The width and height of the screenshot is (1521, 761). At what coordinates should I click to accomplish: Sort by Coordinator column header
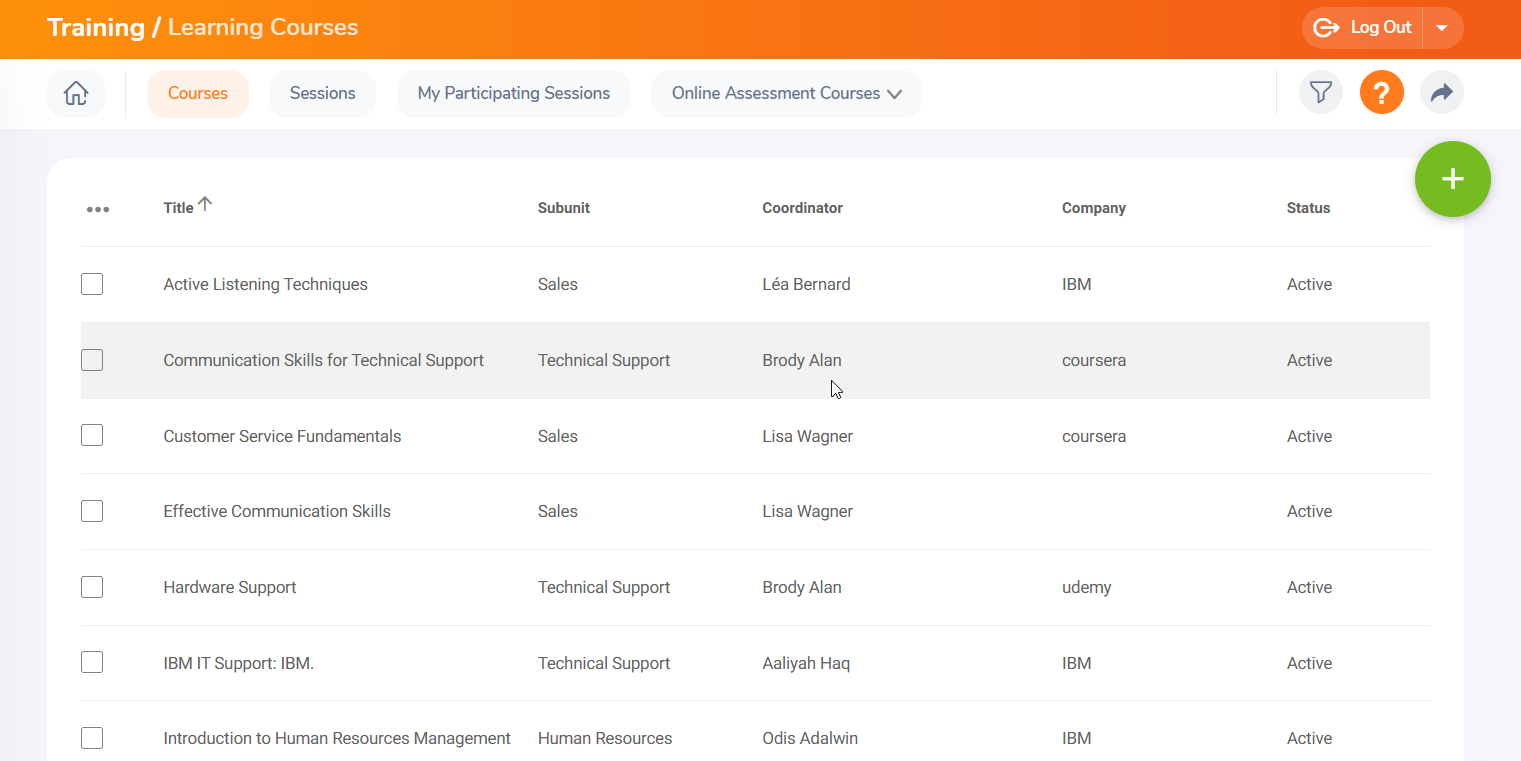point(802,208)
